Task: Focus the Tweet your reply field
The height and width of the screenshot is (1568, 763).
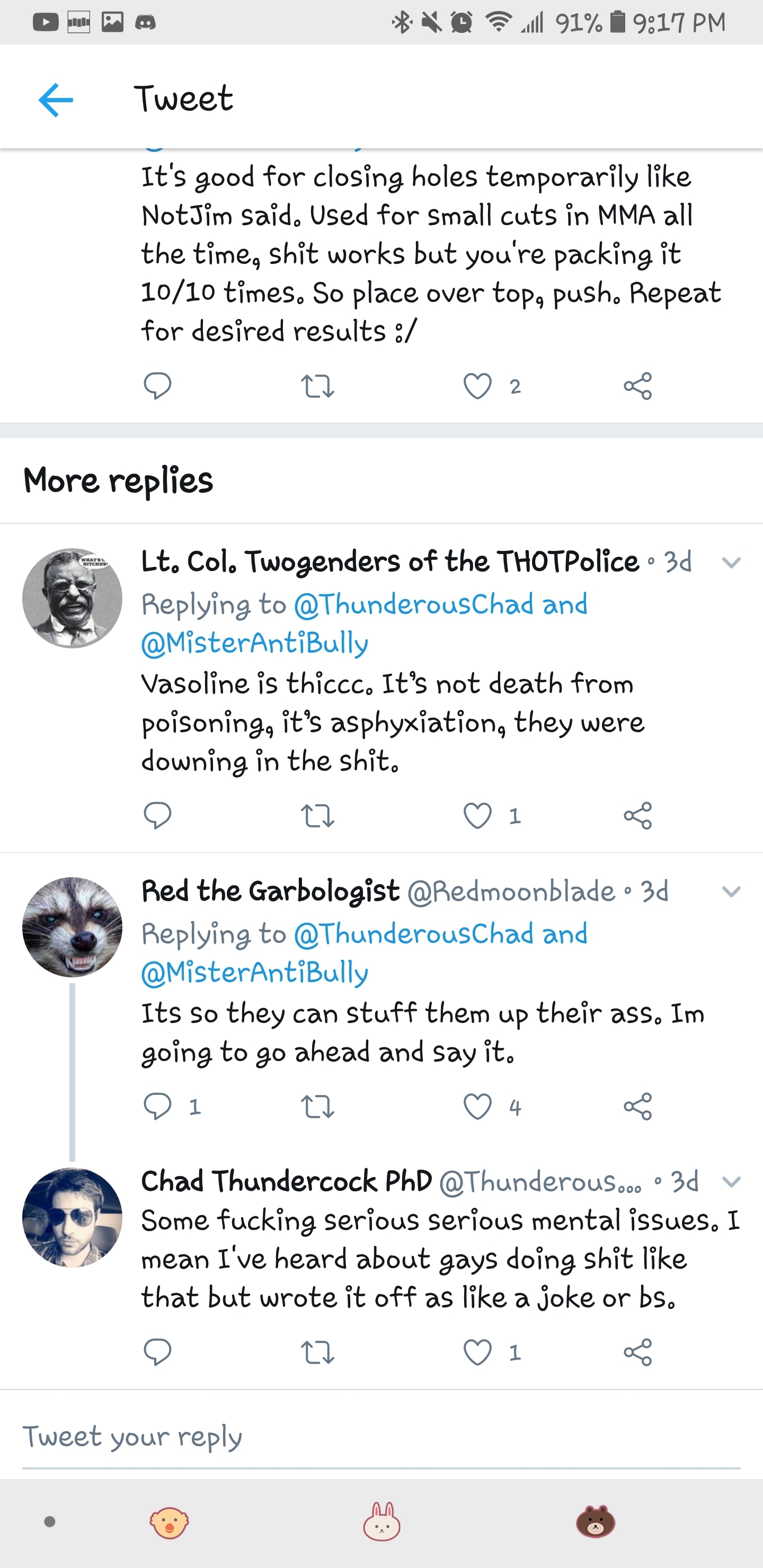Action: (x=381, y=1437)
